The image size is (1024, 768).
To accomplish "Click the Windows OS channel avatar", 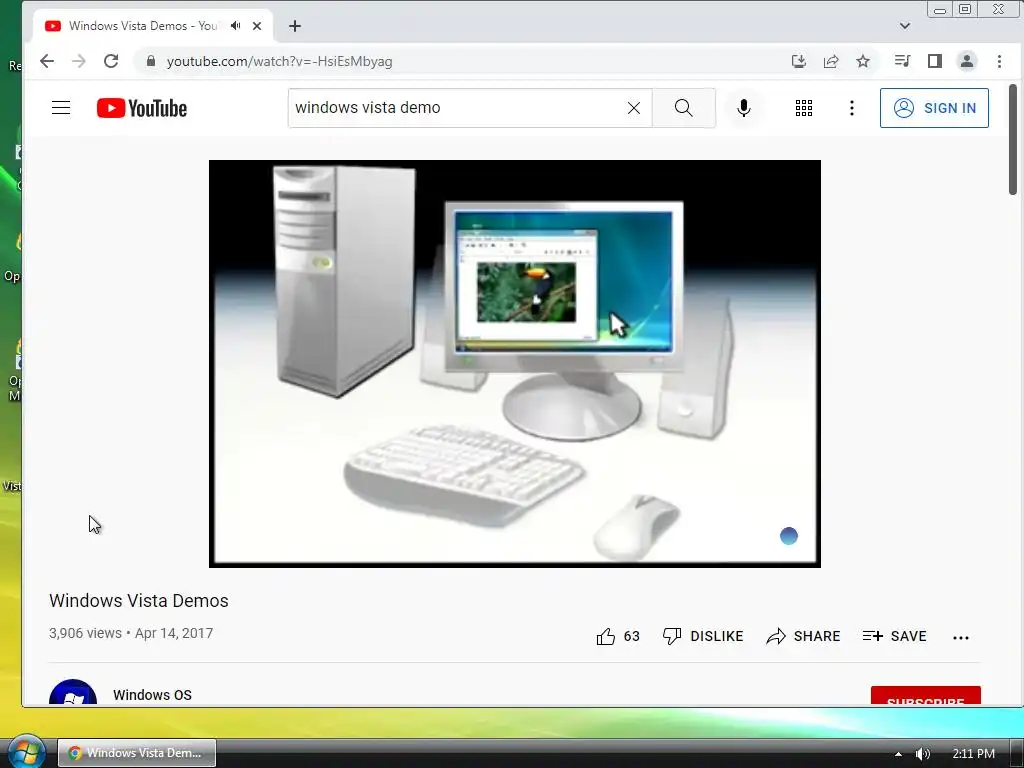I will [x=72, y=693].
